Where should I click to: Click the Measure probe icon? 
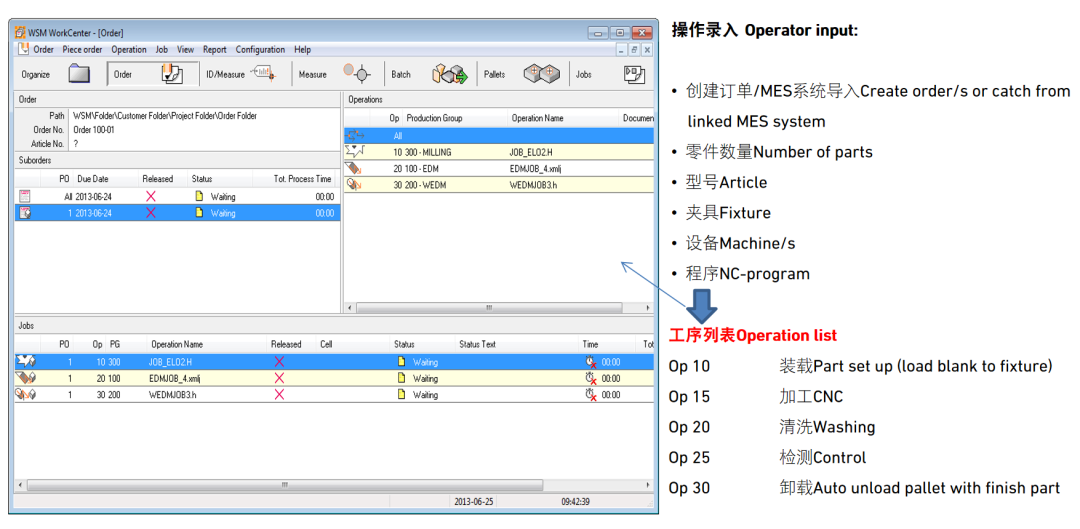pyautogui.click(x=357, y=74)
